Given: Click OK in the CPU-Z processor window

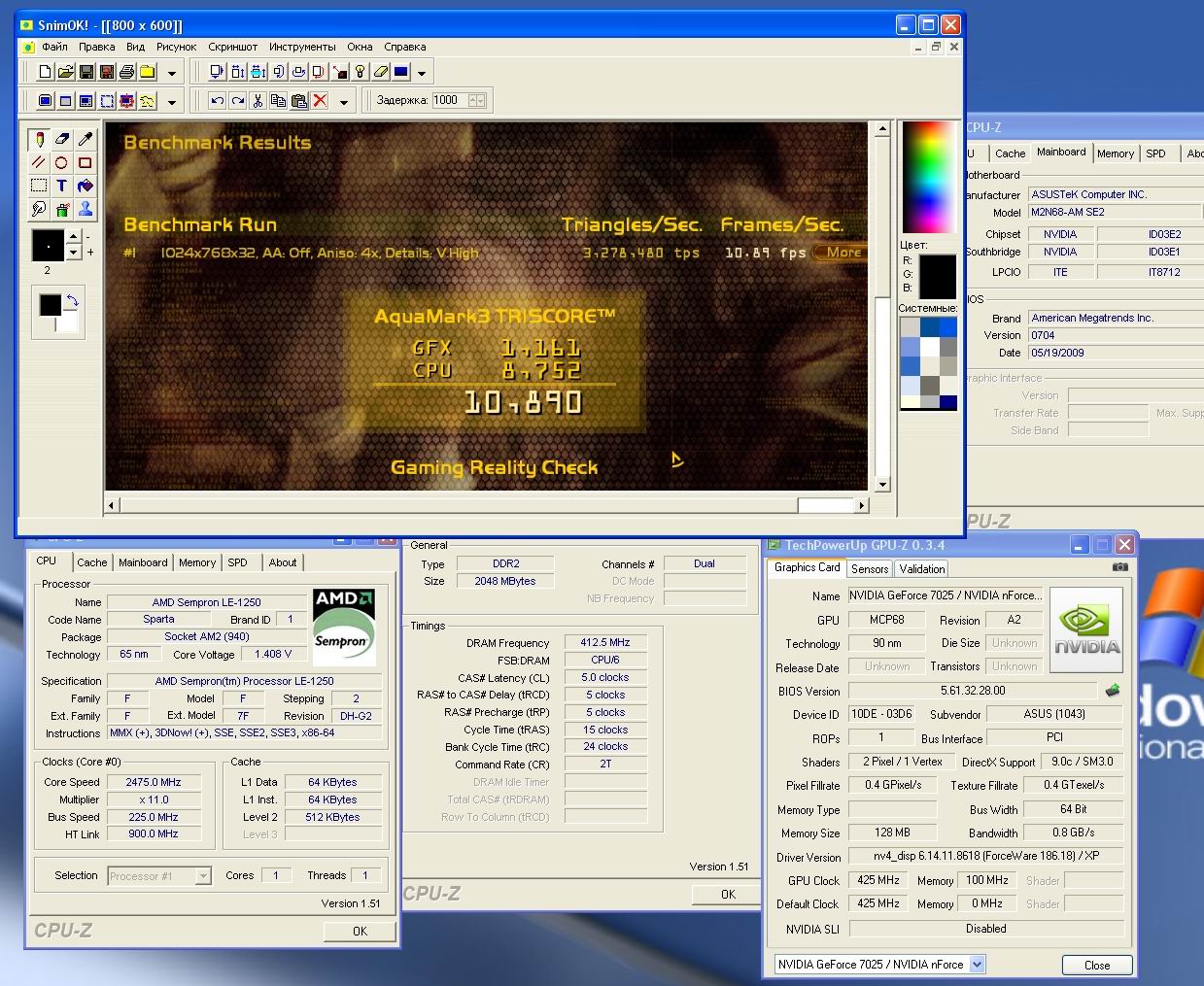Looking at the screenshot, I should (360, 931).
